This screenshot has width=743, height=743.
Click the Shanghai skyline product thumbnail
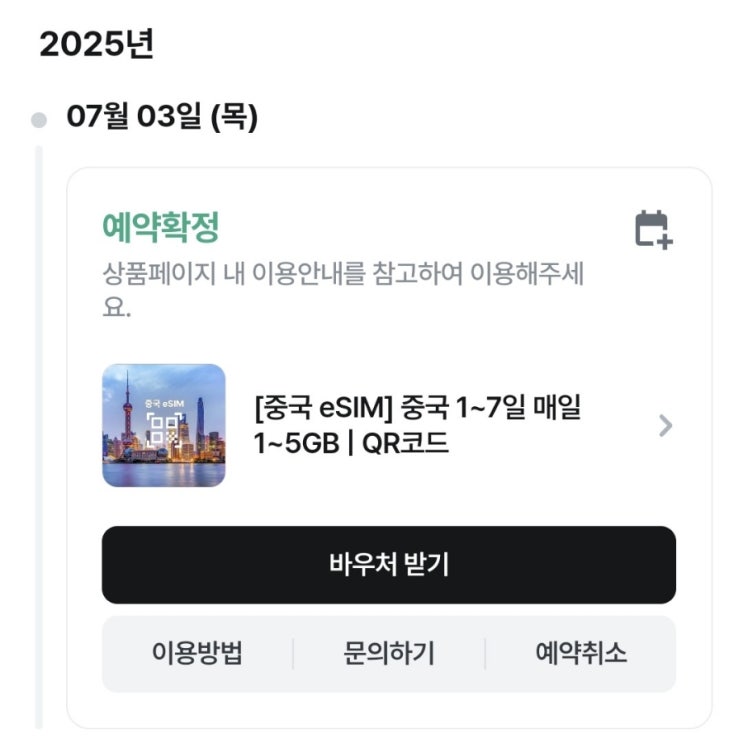tap(164, 426)
